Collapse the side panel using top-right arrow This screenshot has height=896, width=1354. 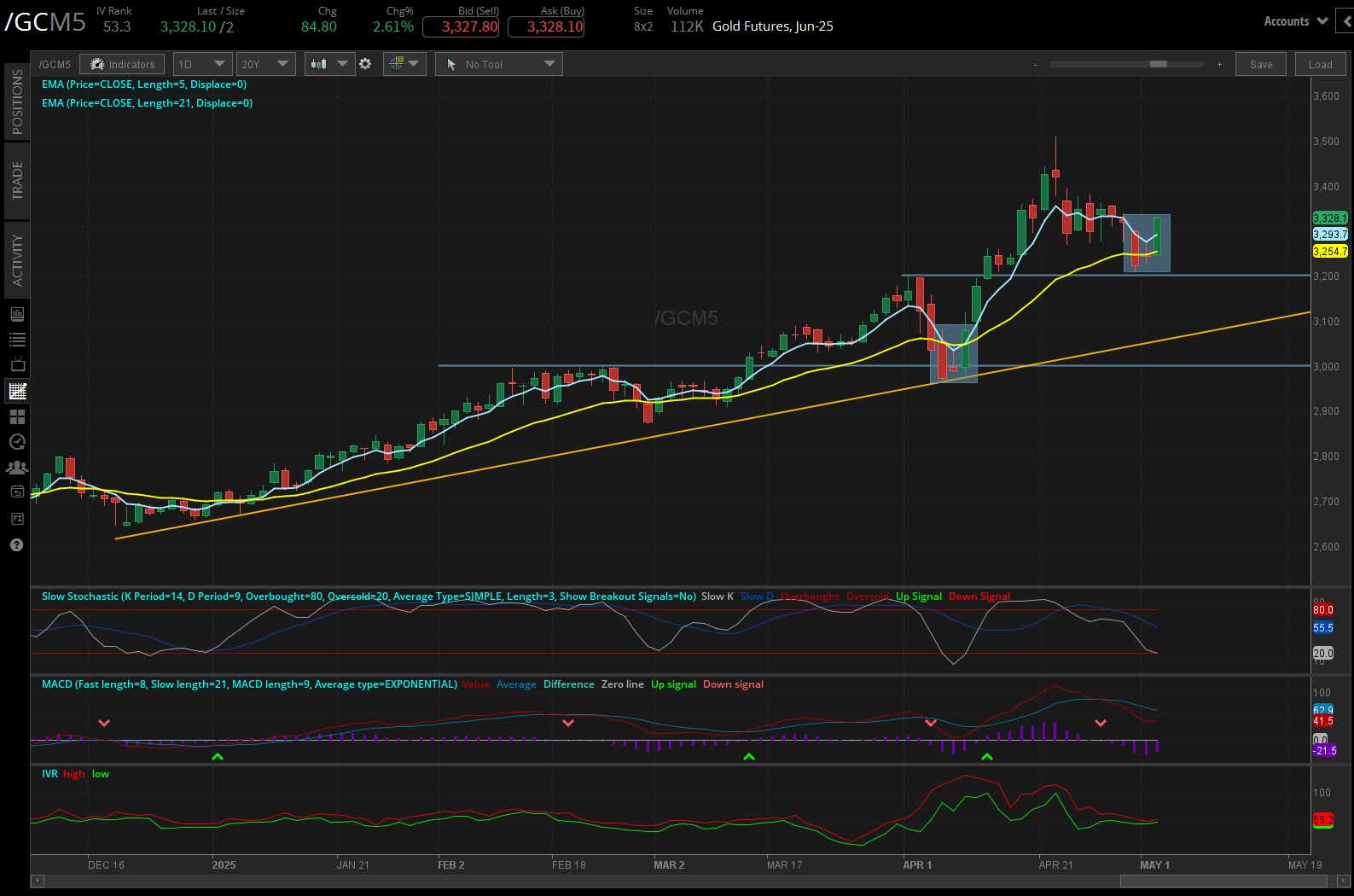click(1347, 21)
